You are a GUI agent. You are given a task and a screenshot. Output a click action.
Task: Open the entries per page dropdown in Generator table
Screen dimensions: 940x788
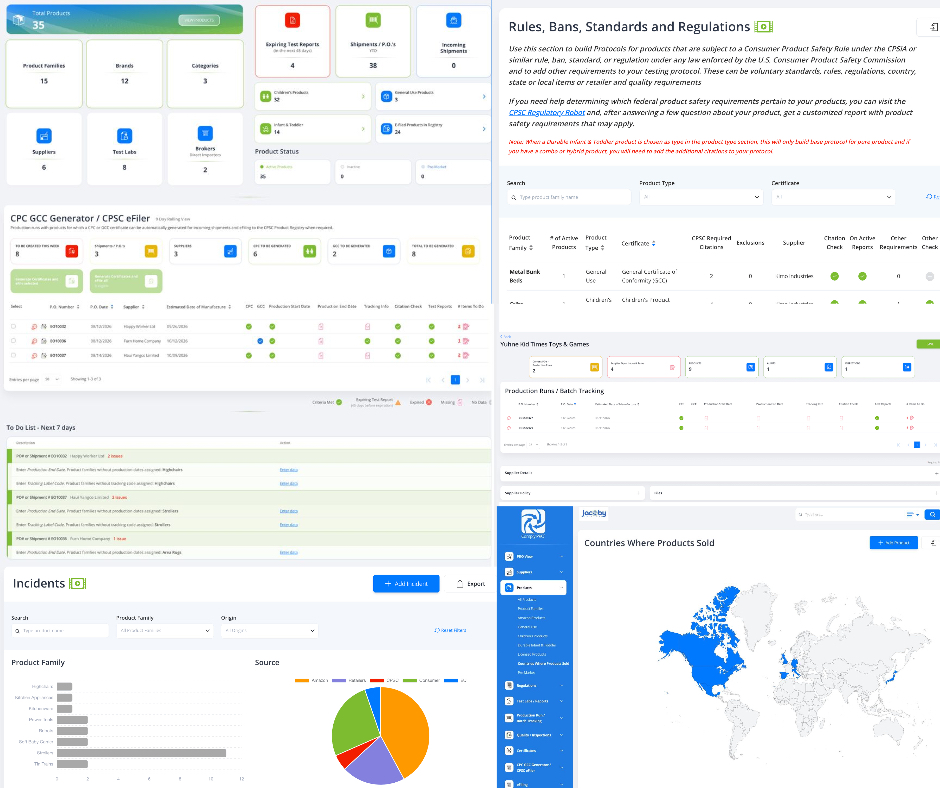tap(52, 379)
